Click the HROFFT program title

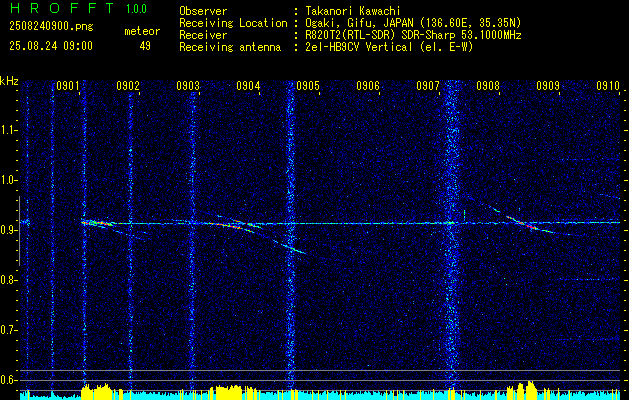click(x=62, y=8)
